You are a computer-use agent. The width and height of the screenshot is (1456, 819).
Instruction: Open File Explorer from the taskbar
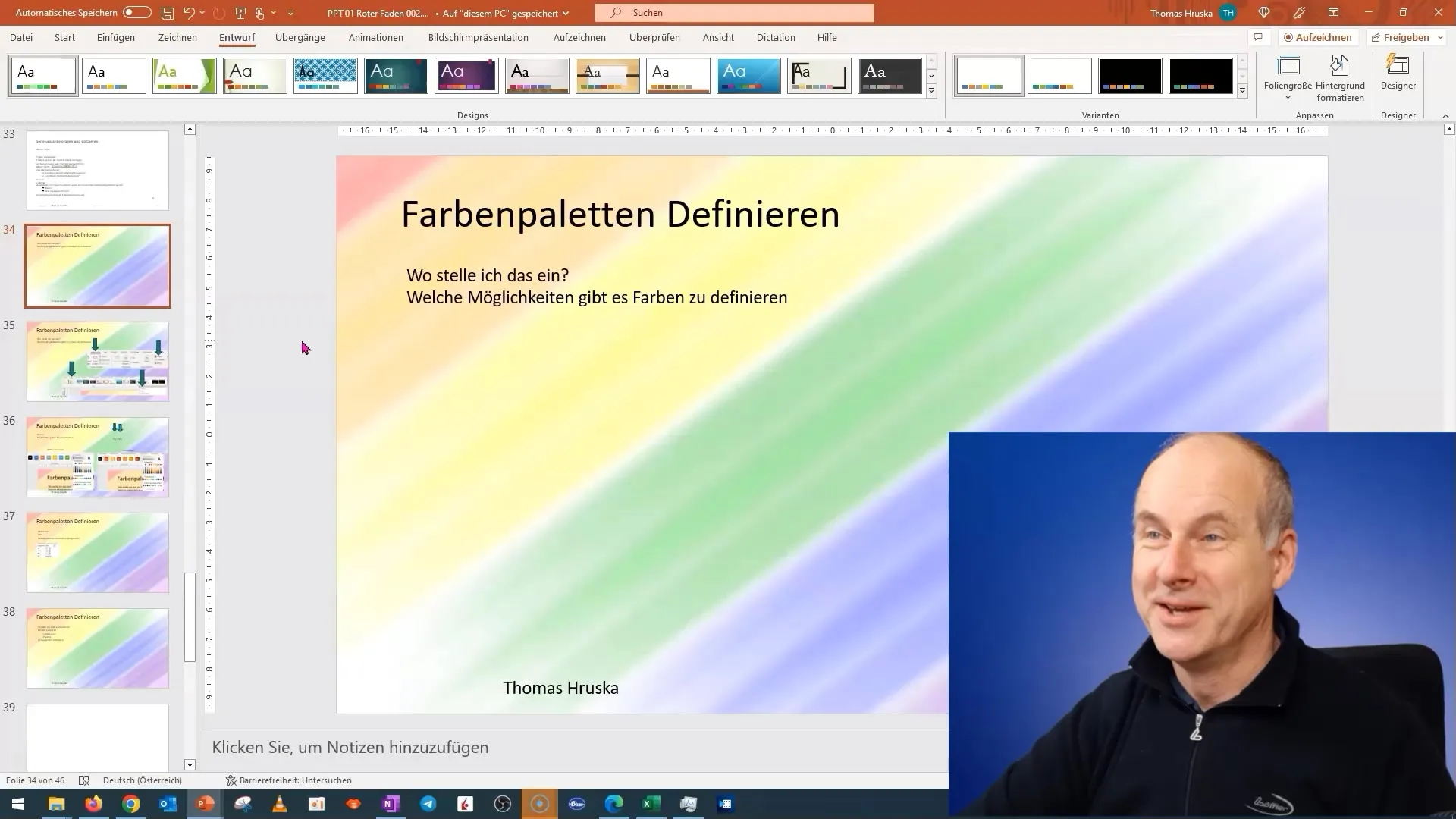pos(56,804)
